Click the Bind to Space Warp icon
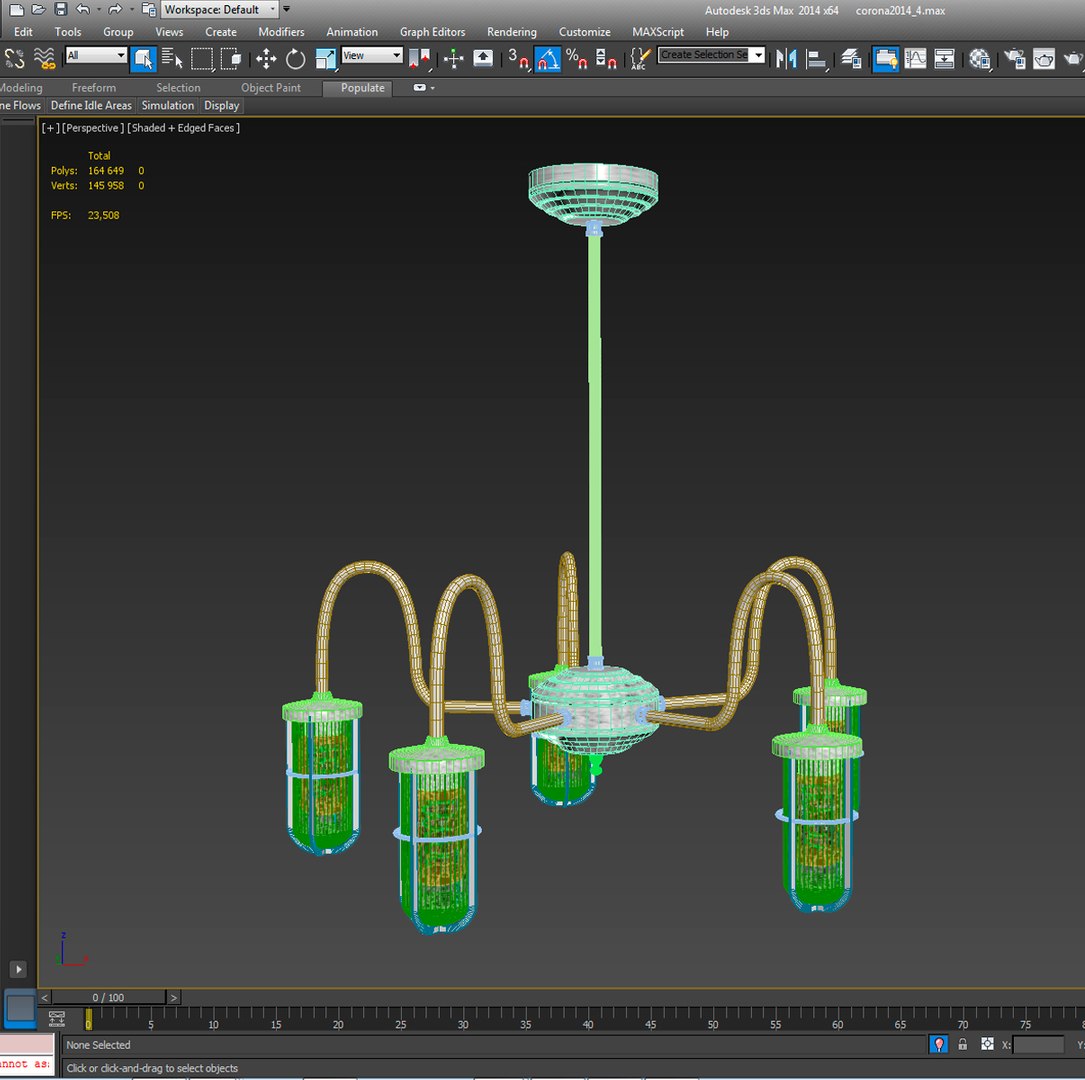Screen dimensions: 1085x1080 tap(45, 59)
